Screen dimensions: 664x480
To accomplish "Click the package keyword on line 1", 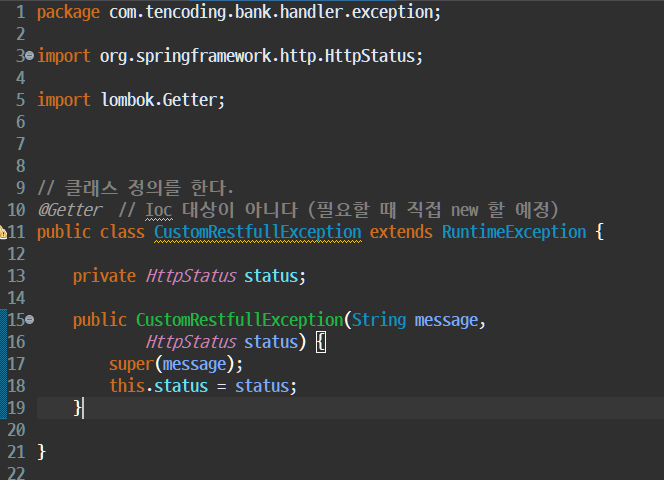I will pos(68,12).
